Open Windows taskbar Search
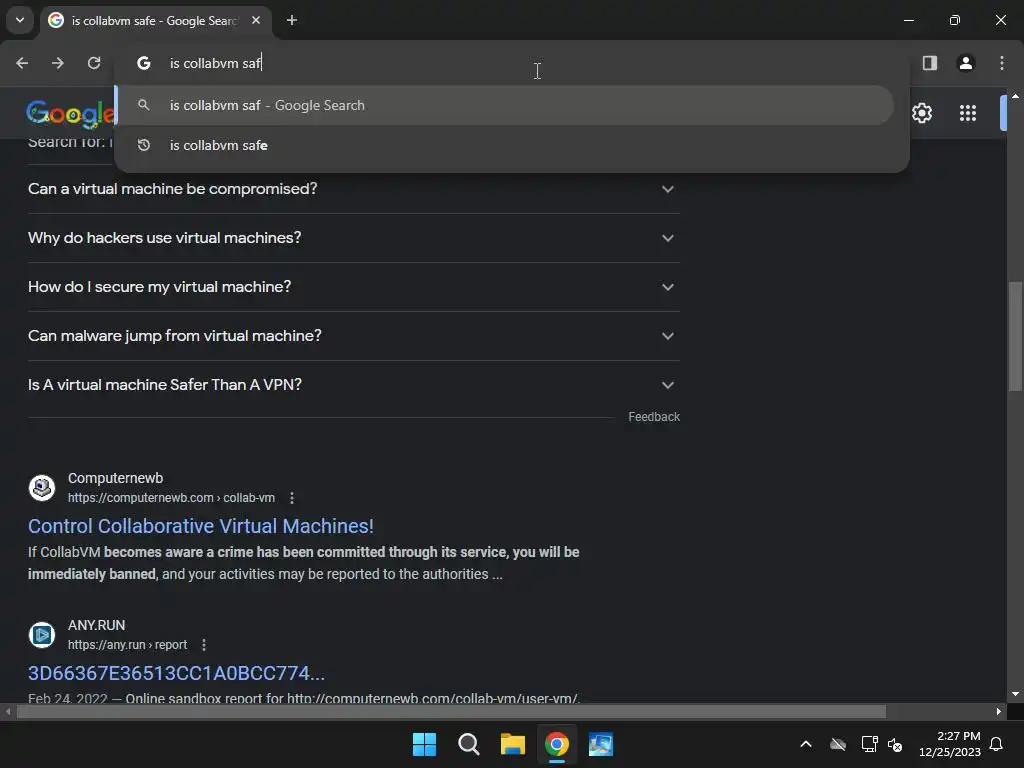The height and width of the screenshot is (768, 1024). point(468,744)
